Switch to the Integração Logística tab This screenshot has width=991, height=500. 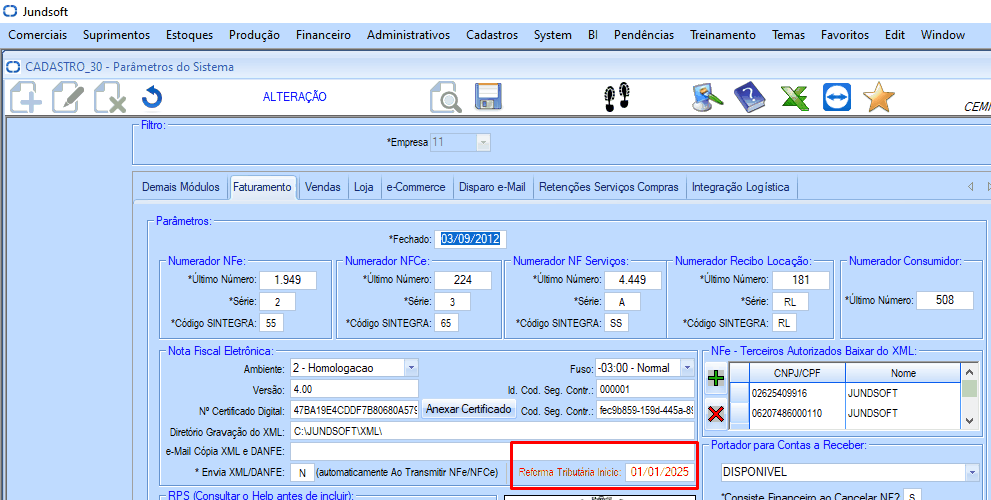point(740,187)
